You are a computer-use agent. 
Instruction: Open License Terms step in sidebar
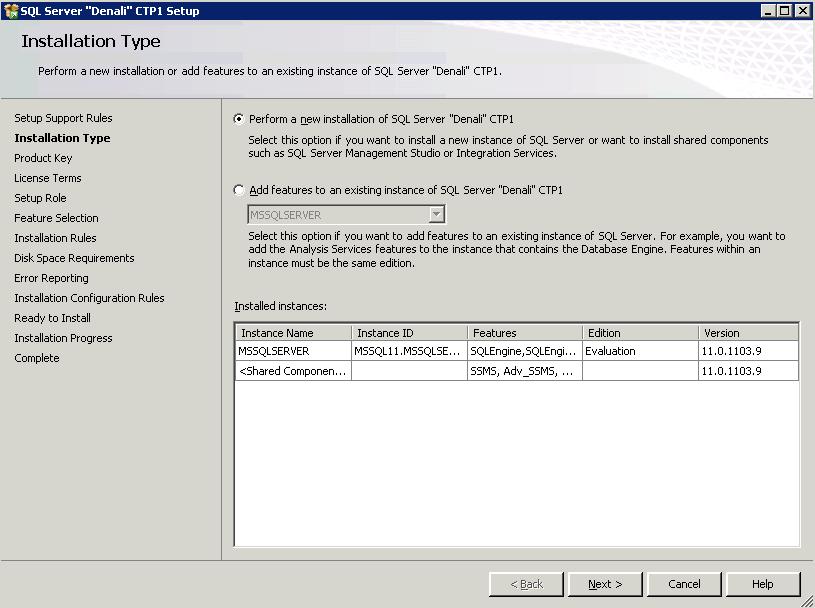pos(48,178)
